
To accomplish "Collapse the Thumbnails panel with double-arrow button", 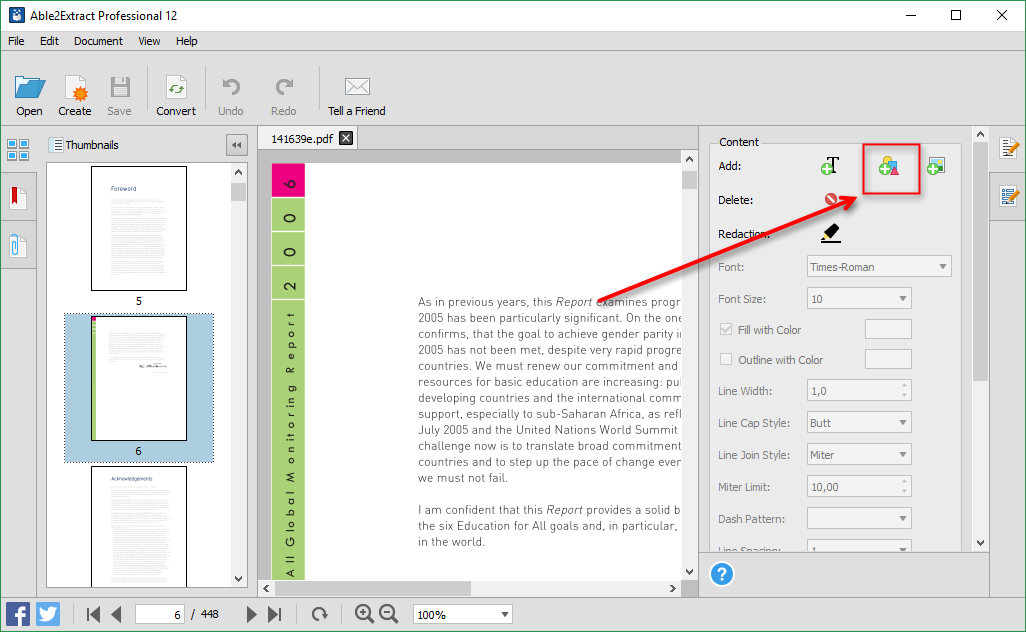I will pyautogui.click(x=237, y=145).
